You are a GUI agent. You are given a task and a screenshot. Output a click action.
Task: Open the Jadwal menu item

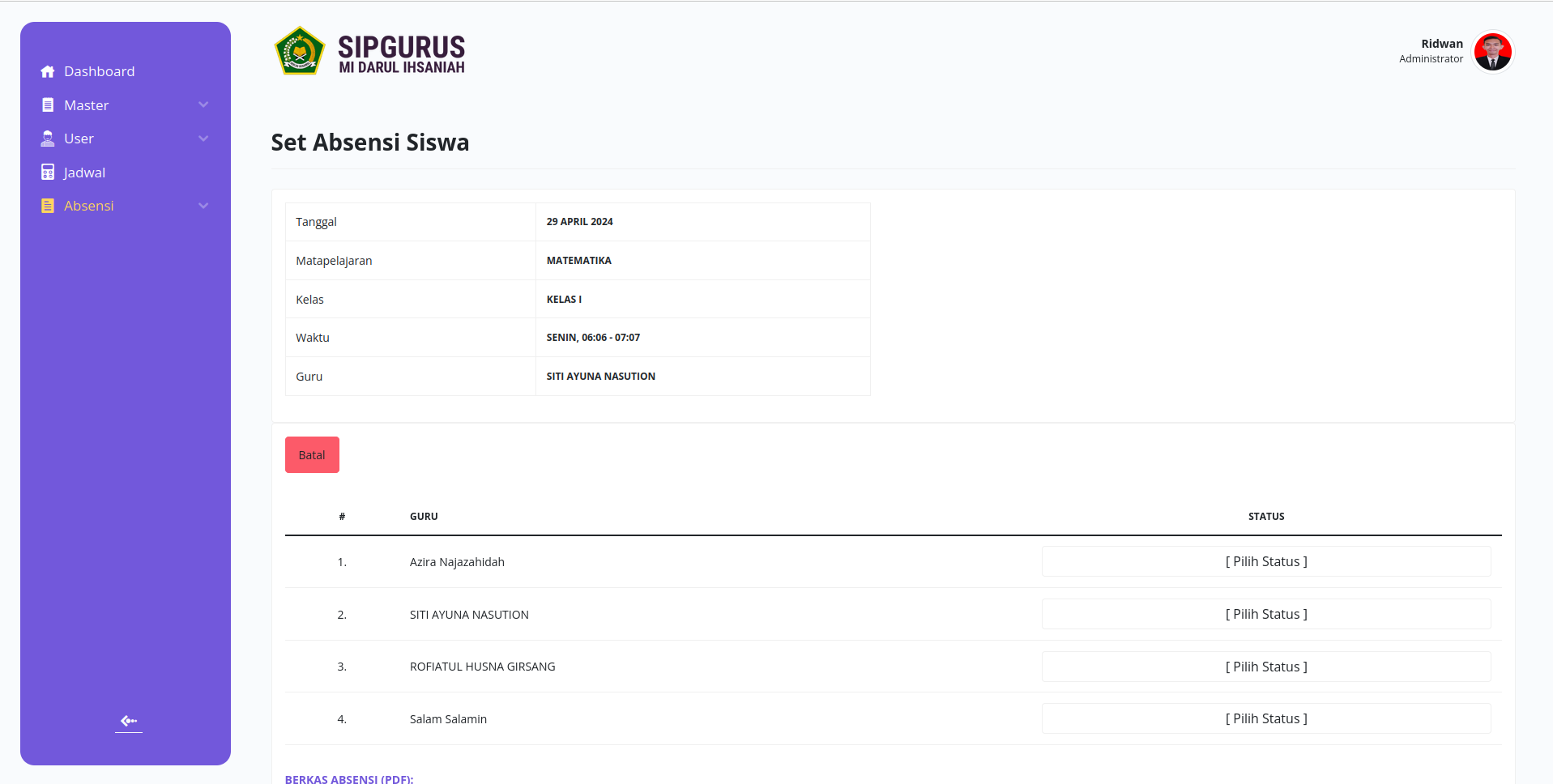[84, 173]
